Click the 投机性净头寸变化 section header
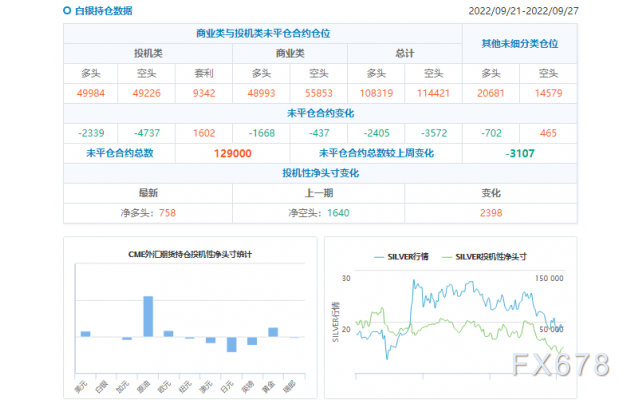The height and width of the screenshot is (400, 640). click(320, 173)
